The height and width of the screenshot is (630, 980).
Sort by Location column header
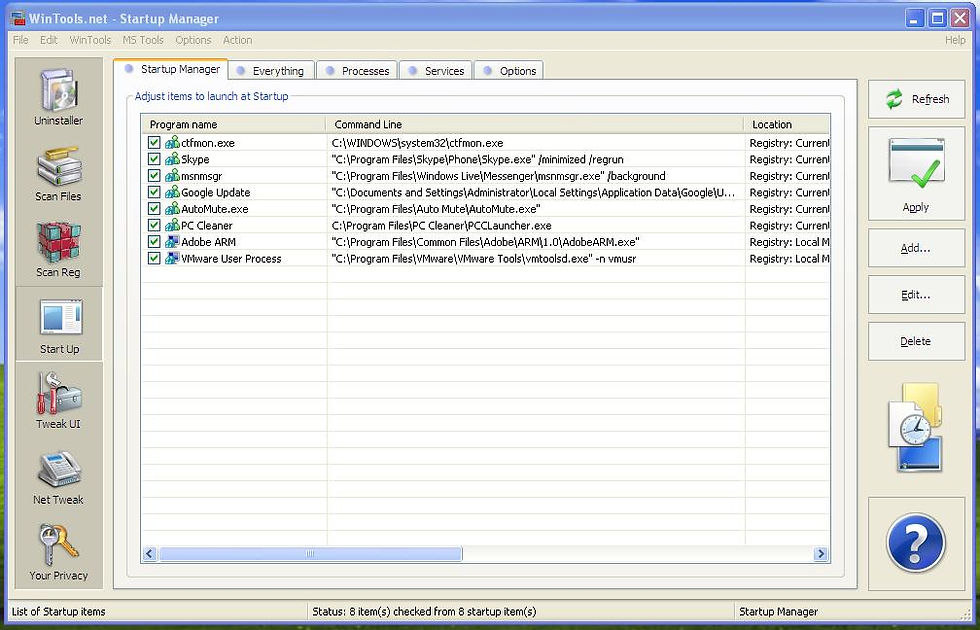787,124
